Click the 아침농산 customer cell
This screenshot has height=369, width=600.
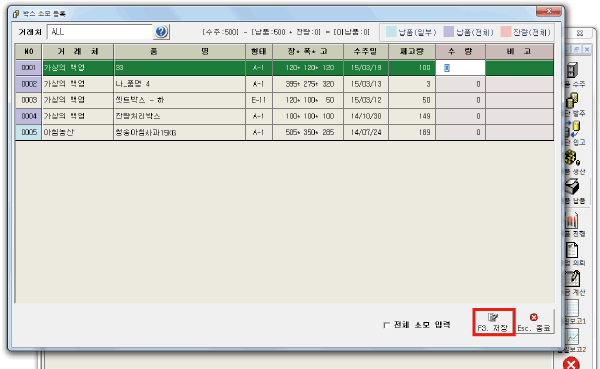coord(78,132)
